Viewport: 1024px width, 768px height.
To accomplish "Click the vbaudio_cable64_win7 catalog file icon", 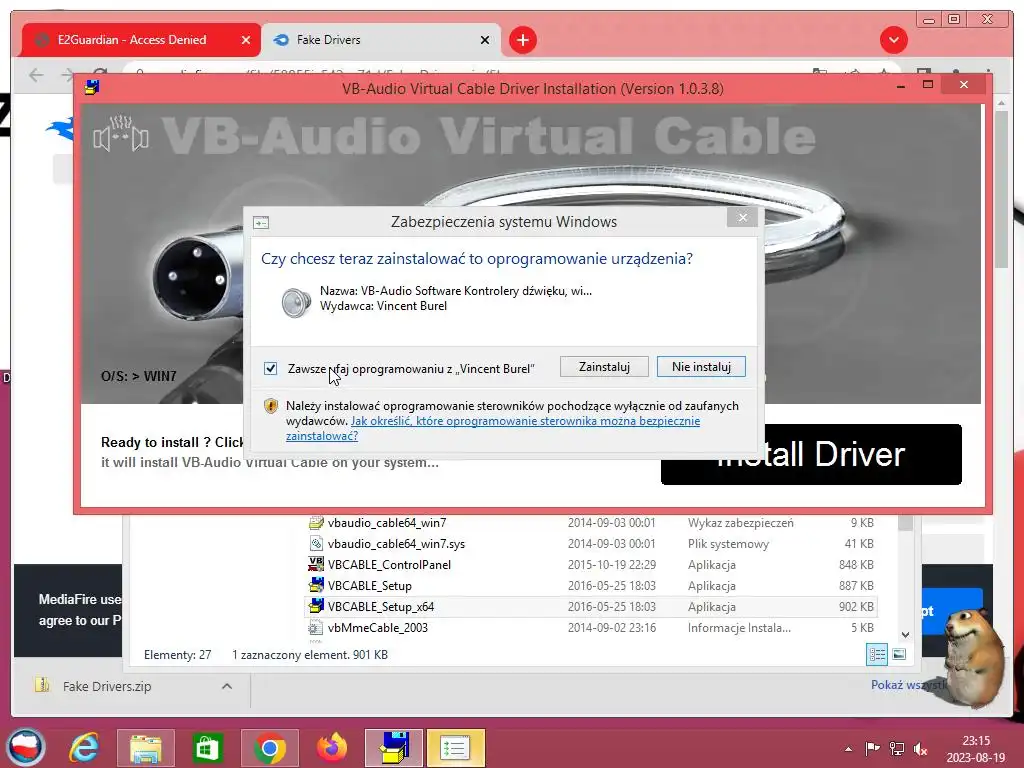I will click(x=316, y=522).
